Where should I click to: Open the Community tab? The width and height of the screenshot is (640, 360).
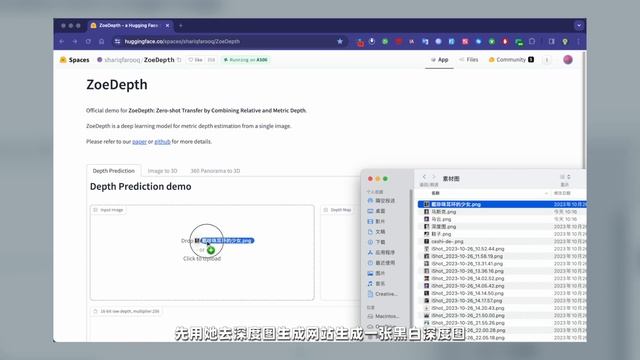pyautogui.click(x=511, y=60)
